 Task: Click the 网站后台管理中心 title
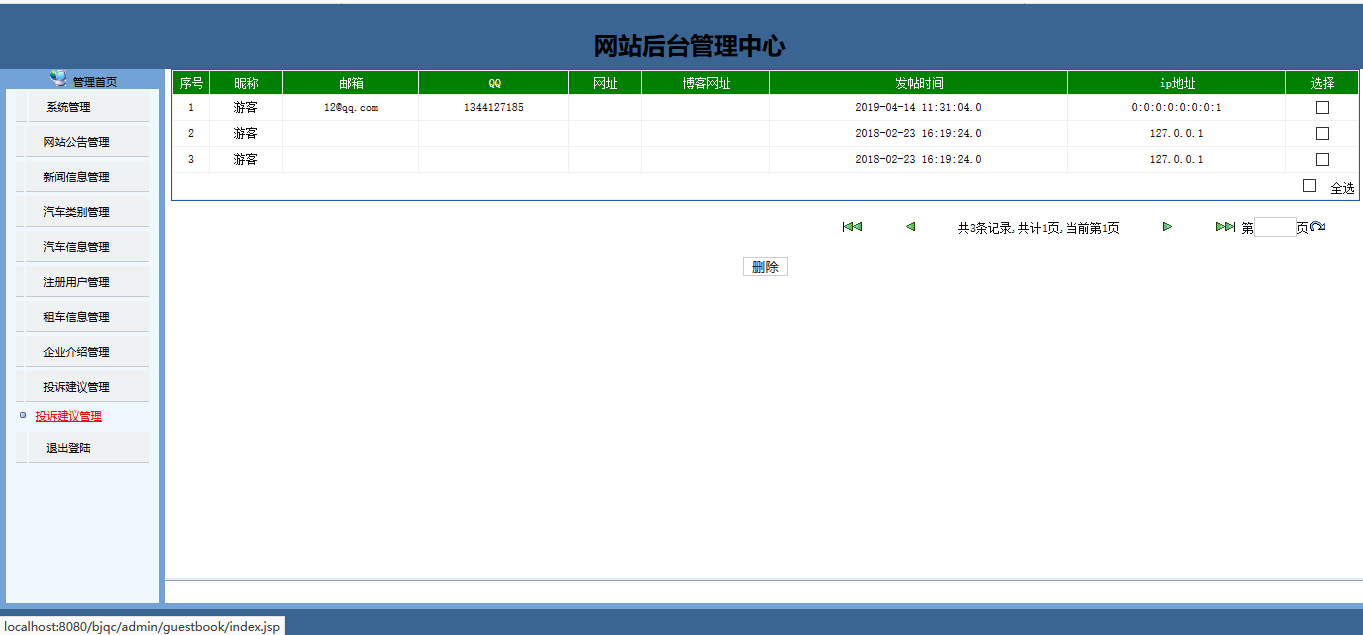tap(690, 46)
